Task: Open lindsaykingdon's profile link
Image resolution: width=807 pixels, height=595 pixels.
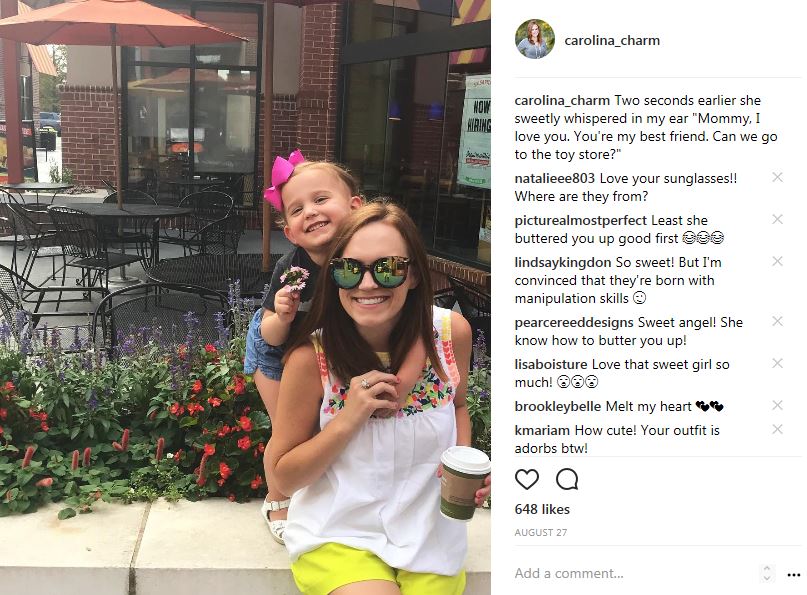Action: [563, 262]
